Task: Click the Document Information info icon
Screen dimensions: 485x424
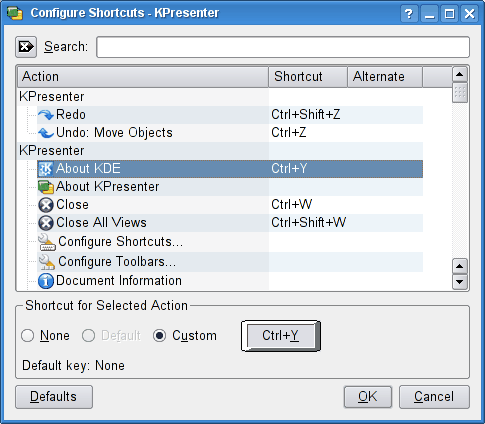Action: point(46,281)
